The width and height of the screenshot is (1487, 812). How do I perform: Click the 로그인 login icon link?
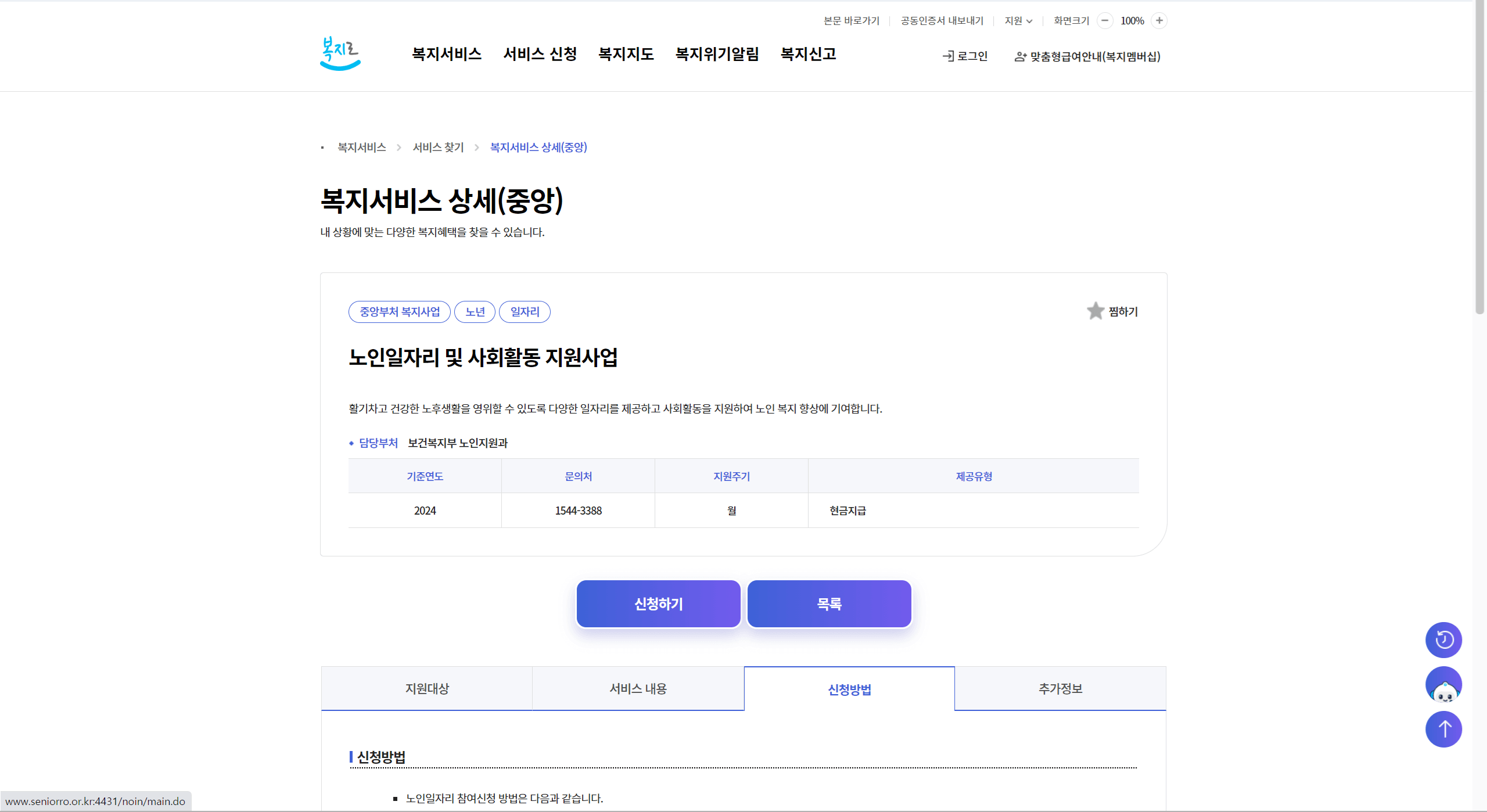pos(965,56)
